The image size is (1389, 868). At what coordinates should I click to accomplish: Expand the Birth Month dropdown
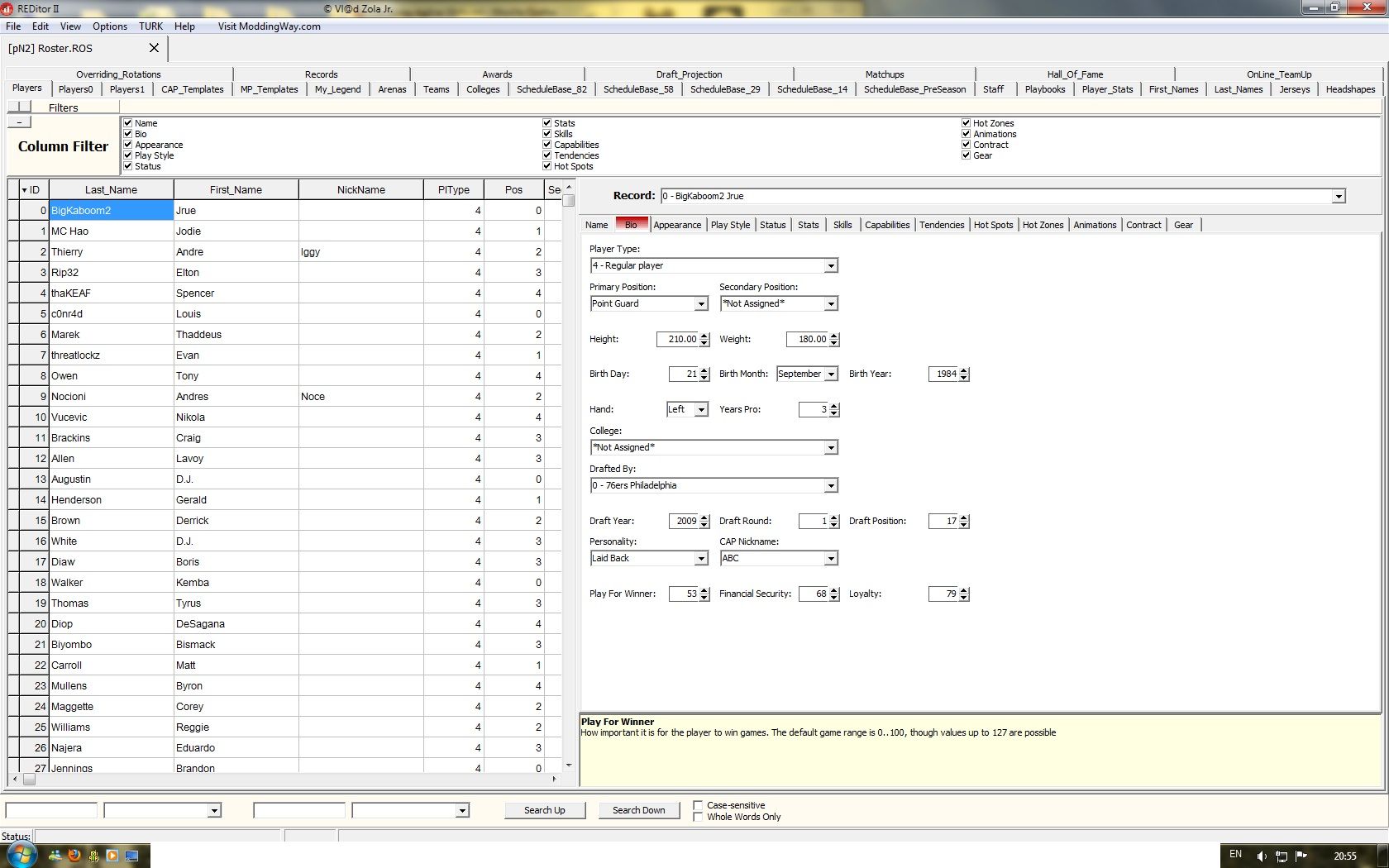[831, 374]
